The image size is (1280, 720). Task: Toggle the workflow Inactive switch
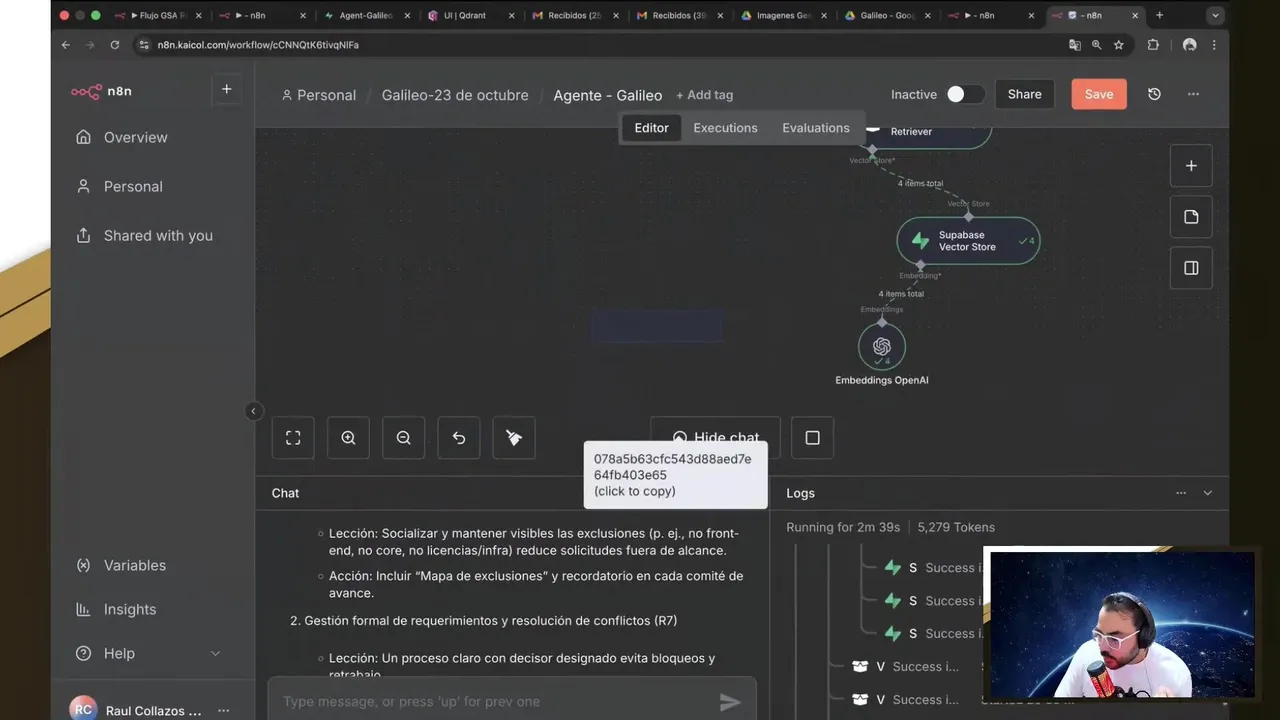964,94
